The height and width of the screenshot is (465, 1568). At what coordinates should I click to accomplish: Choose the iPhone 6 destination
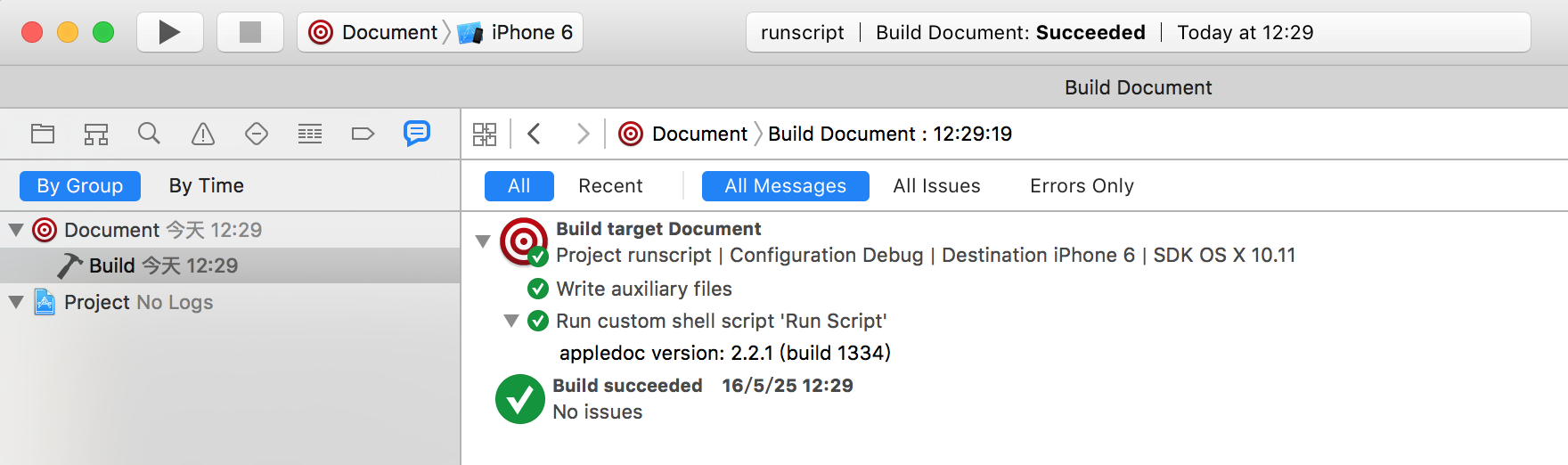tap(517, 32)
